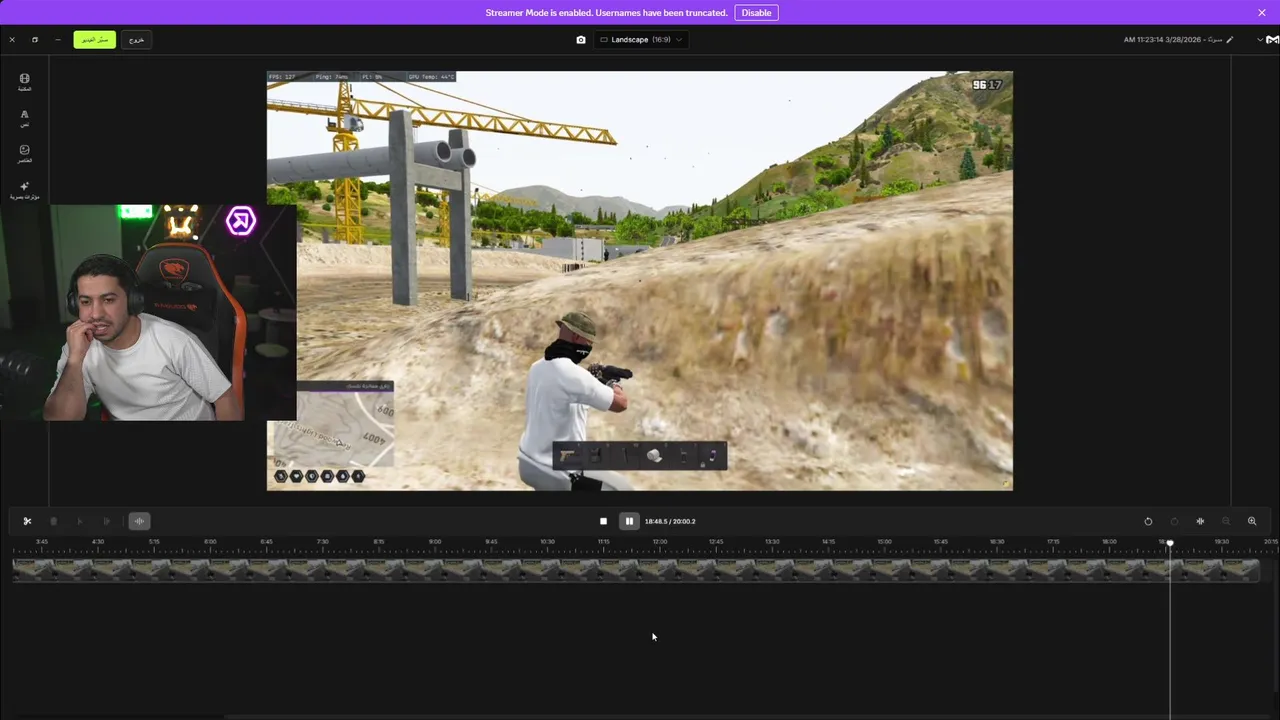
Task: Open the Landscape (16:9) aspect ratio dropdown
Action: [x=641, y=40]
